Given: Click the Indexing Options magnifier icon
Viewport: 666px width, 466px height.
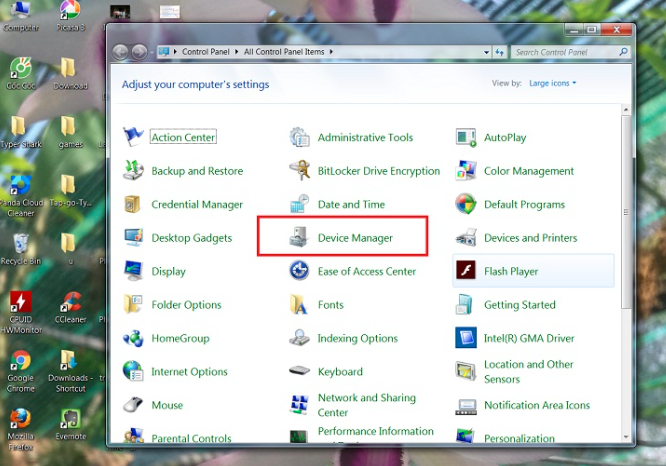Looking at the screenshot, I should tap(299, 338).
